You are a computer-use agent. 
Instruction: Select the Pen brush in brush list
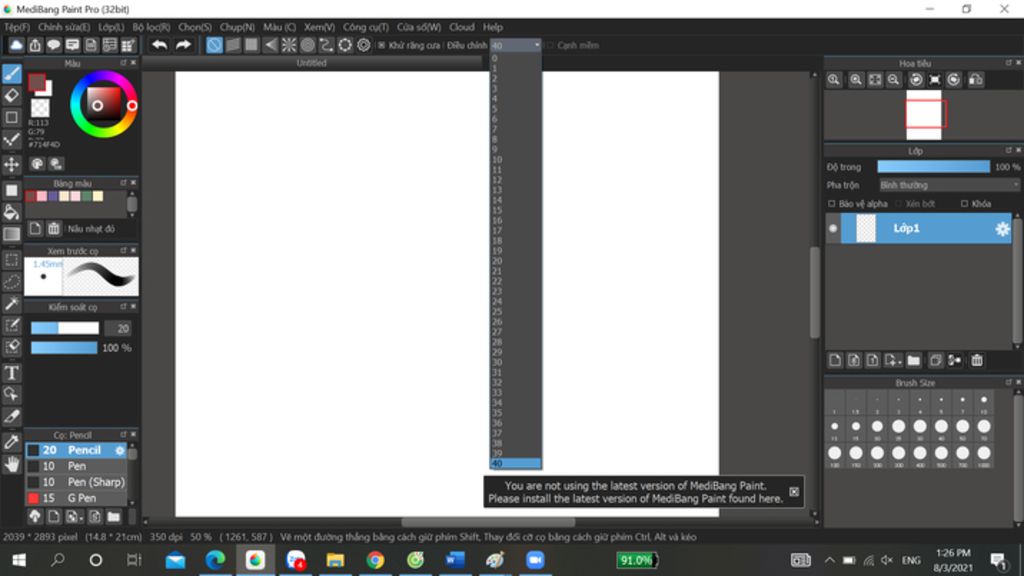coord(76,466)
